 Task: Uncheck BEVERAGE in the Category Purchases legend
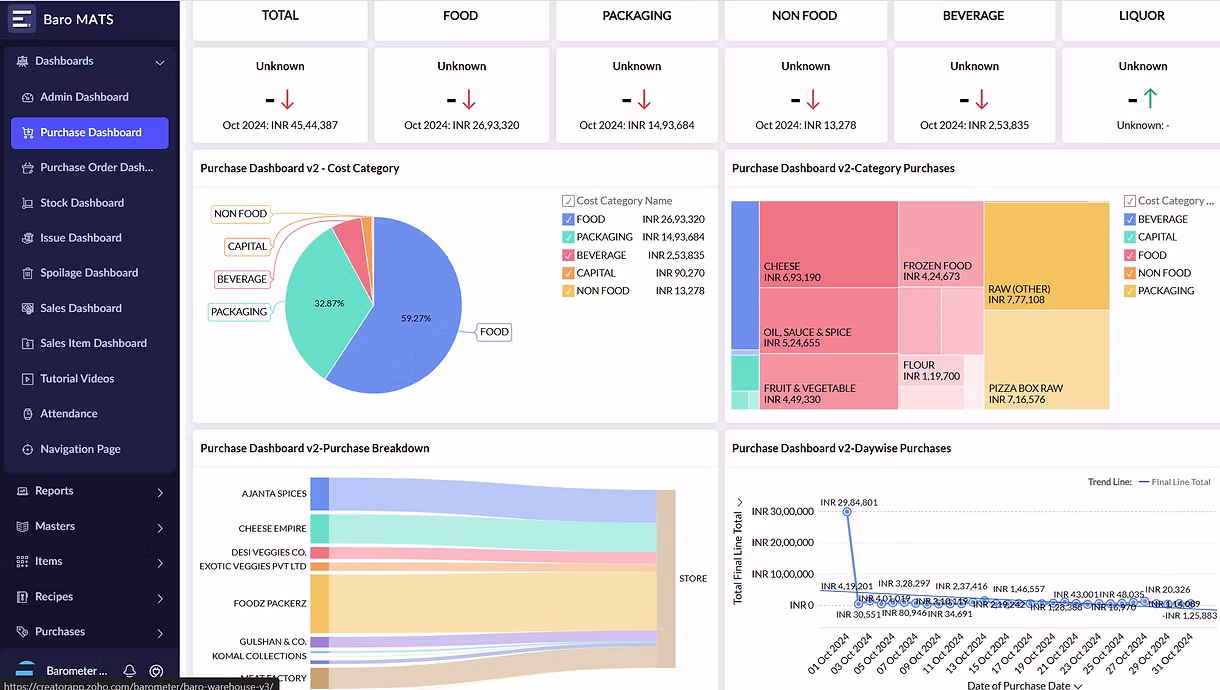coord(1130,219)
